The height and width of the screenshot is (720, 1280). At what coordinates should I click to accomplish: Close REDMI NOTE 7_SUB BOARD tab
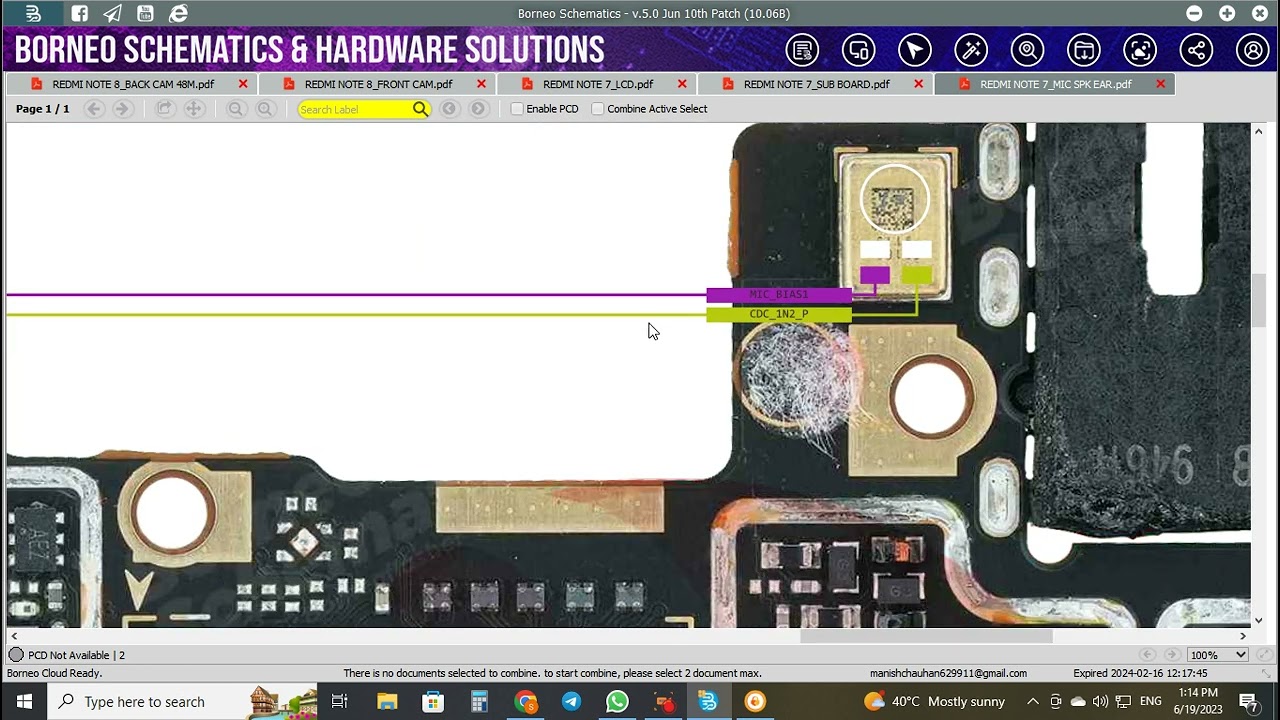(918, 84)
